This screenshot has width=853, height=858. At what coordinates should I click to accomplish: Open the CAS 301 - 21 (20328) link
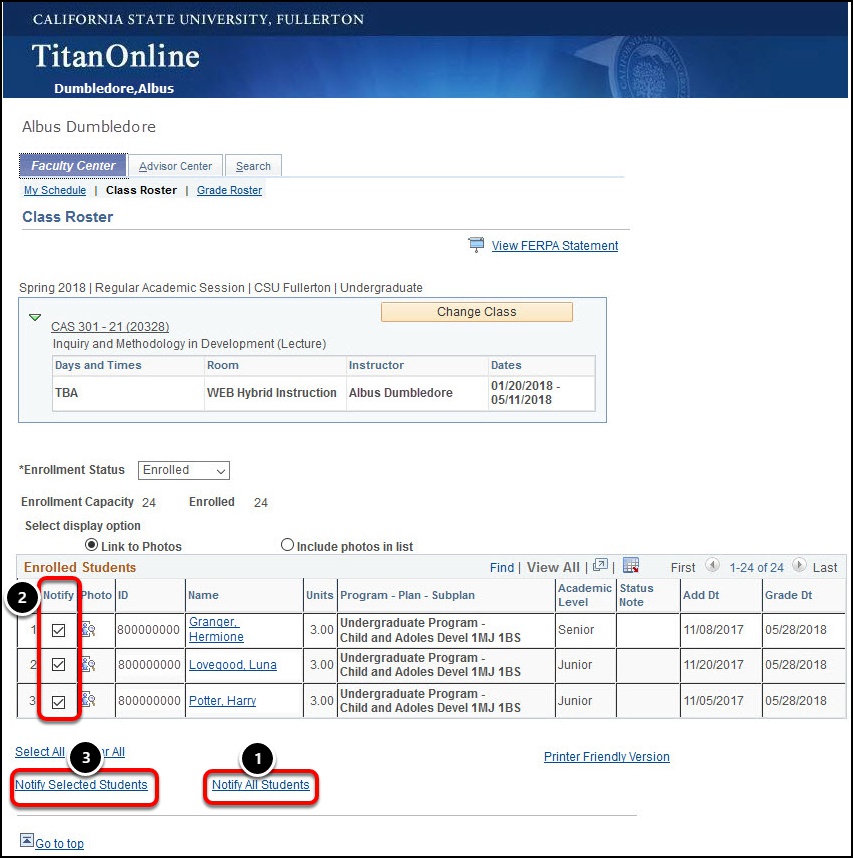tap(110, 327)
